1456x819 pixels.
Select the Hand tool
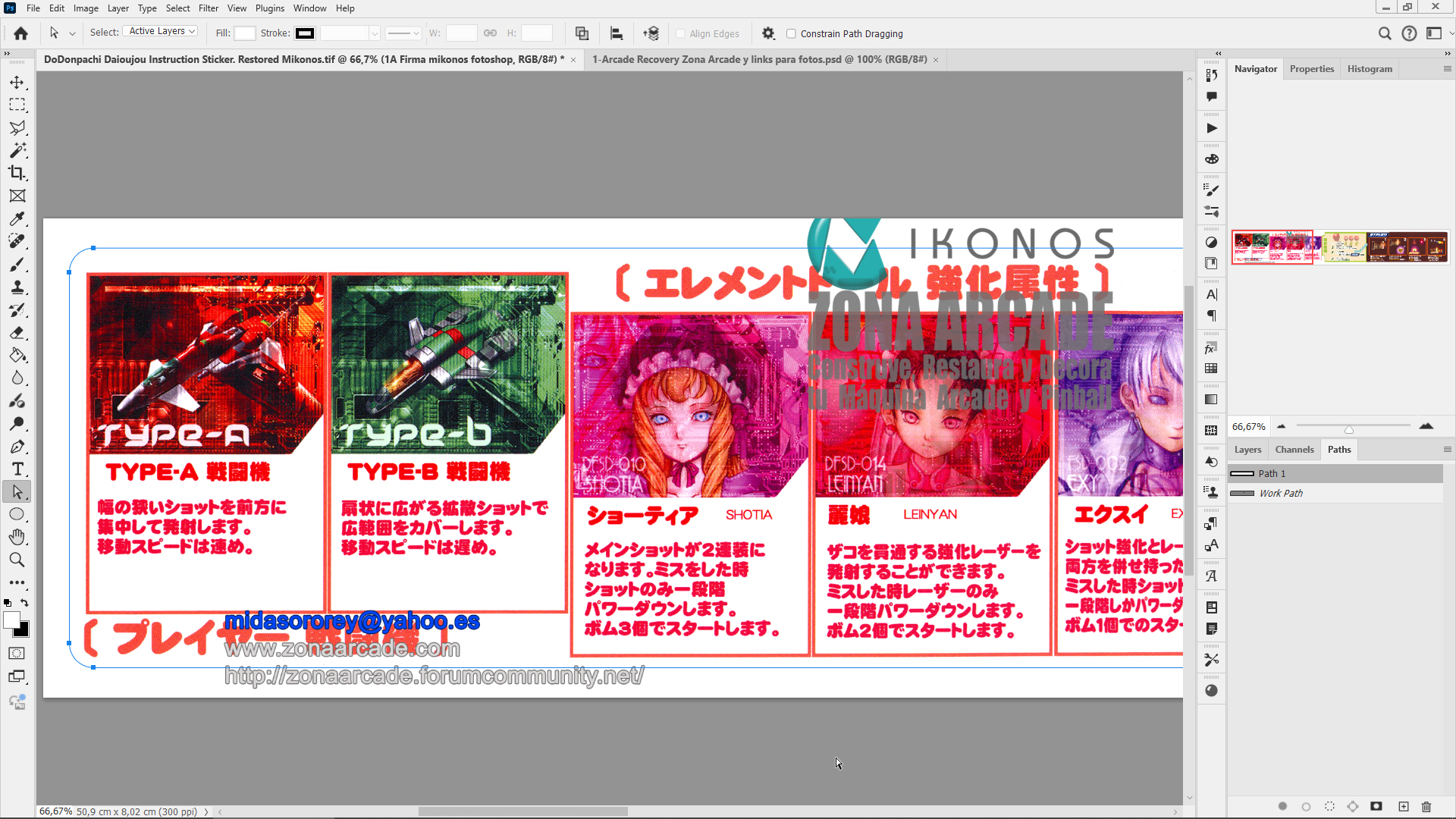point(17,537)
